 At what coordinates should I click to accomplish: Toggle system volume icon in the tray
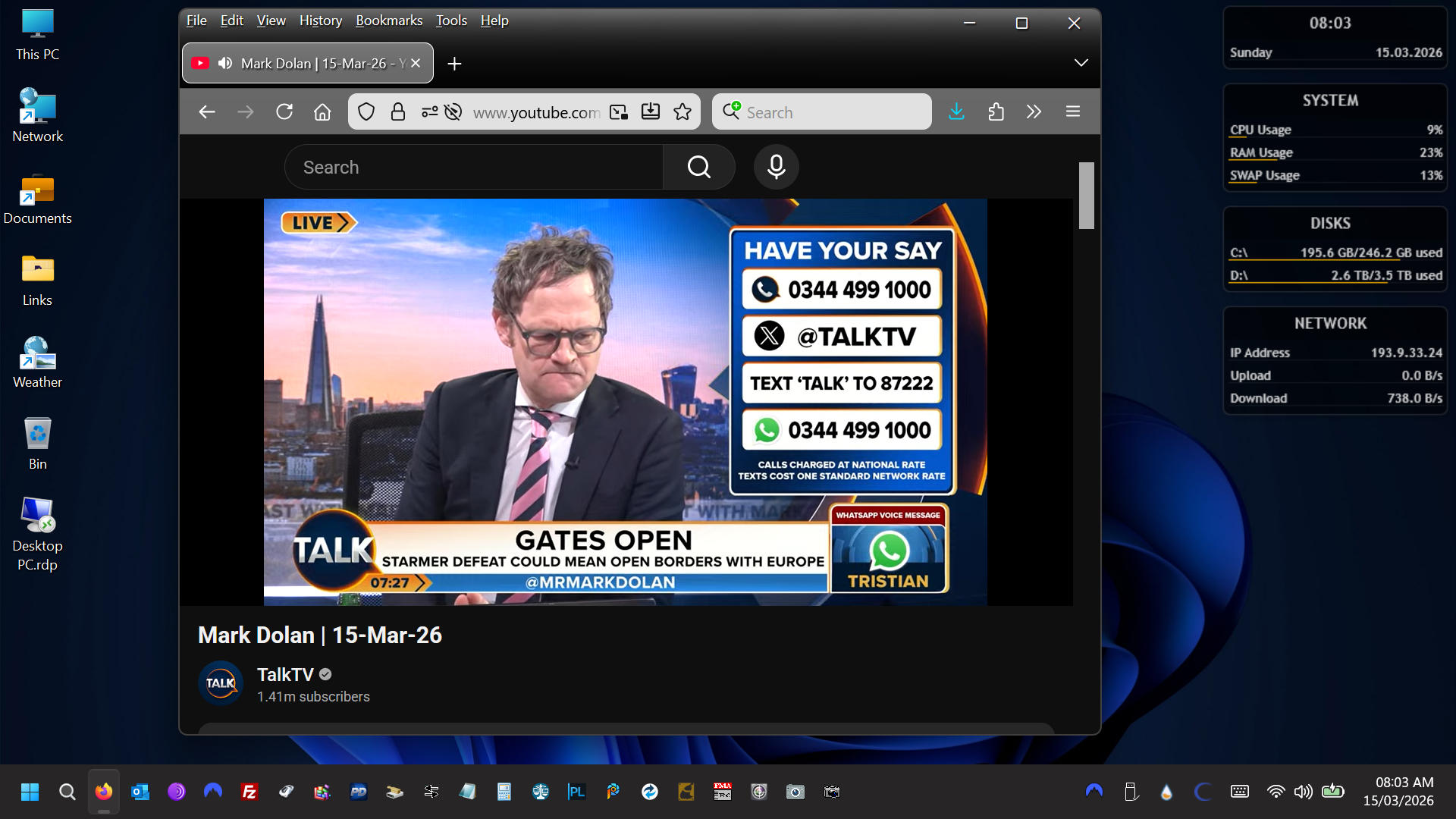[x=1303, y=792]
